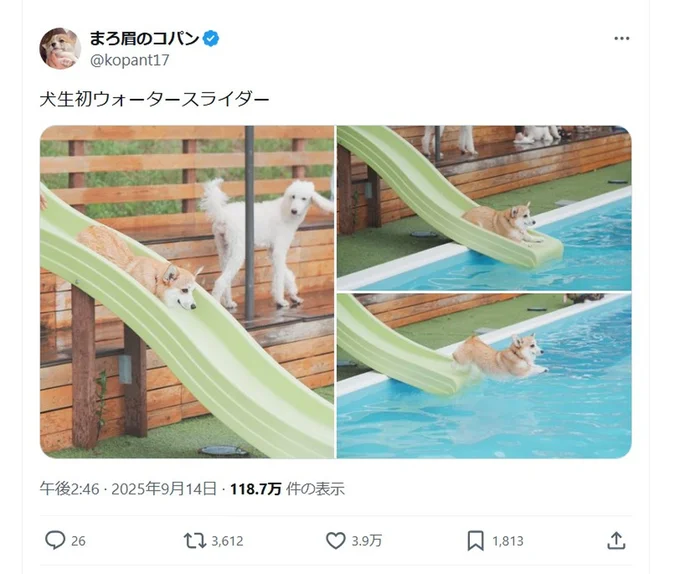Open the photo of corgi jumping into pool
Screen dimensions: 680x574
[484, 376]
